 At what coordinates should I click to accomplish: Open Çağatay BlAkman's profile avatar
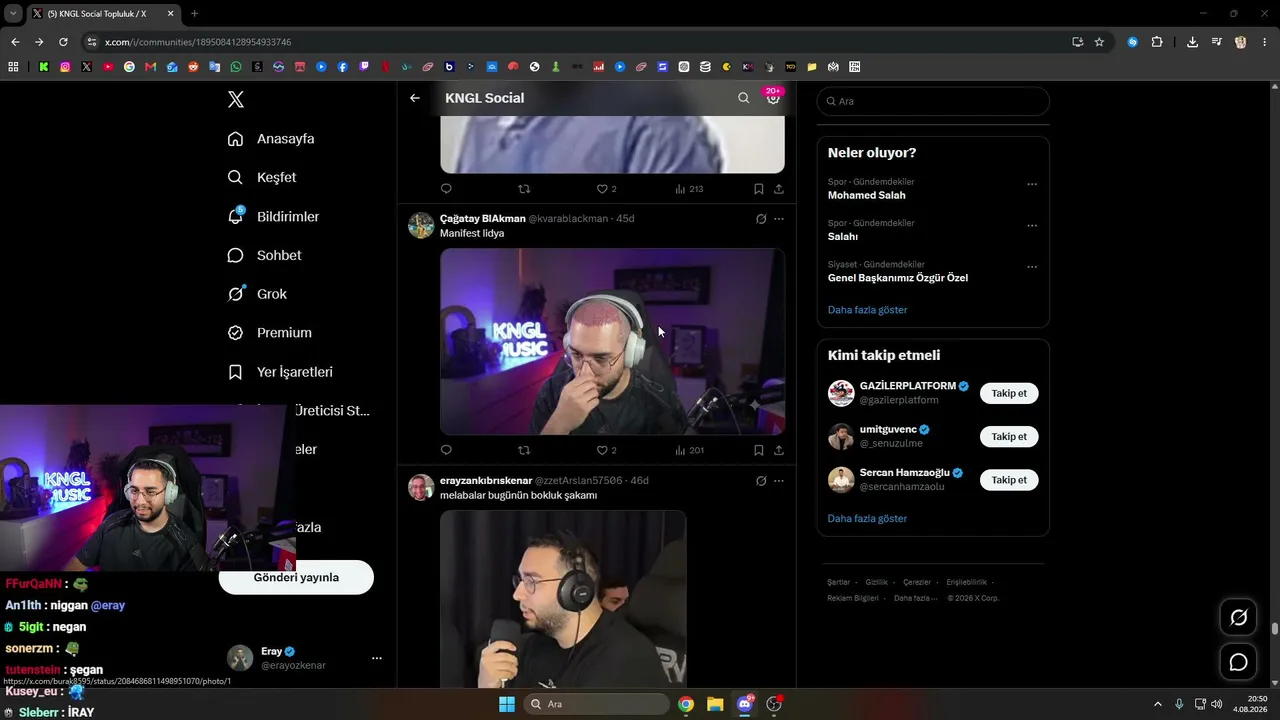pos(421,225)
